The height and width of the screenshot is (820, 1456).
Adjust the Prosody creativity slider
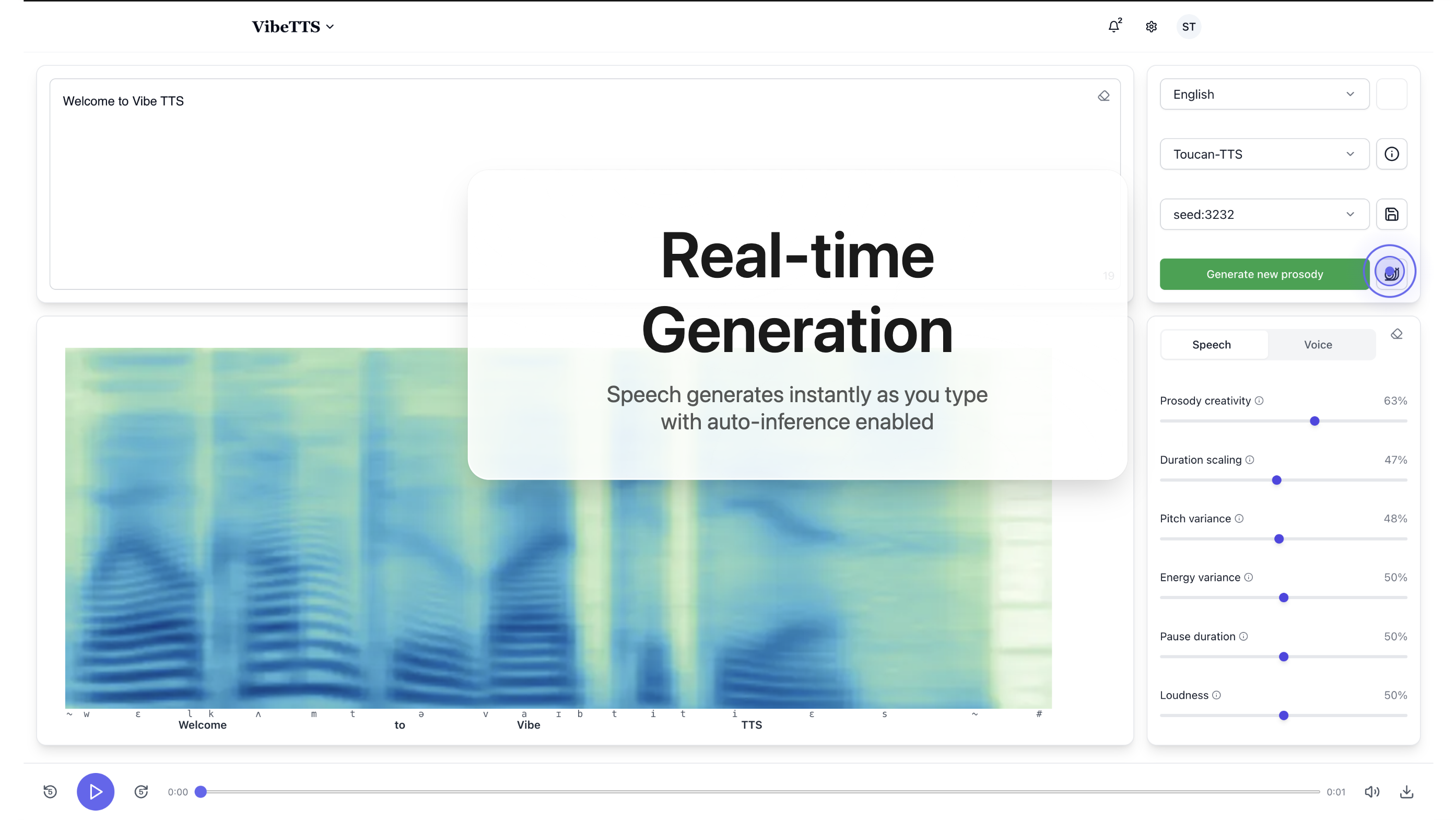click(x=1284, y=421)
